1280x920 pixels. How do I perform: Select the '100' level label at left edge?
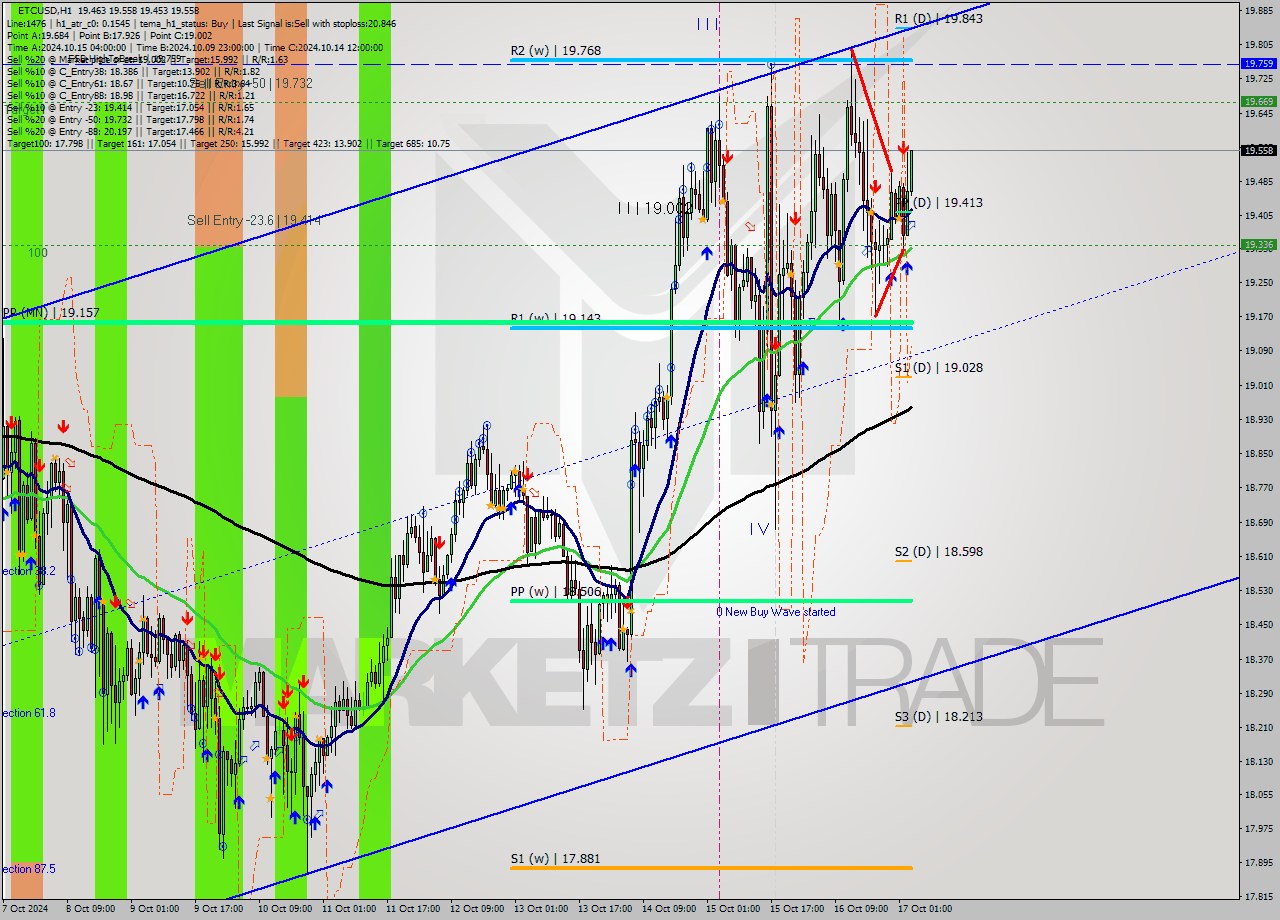[38, 253]
